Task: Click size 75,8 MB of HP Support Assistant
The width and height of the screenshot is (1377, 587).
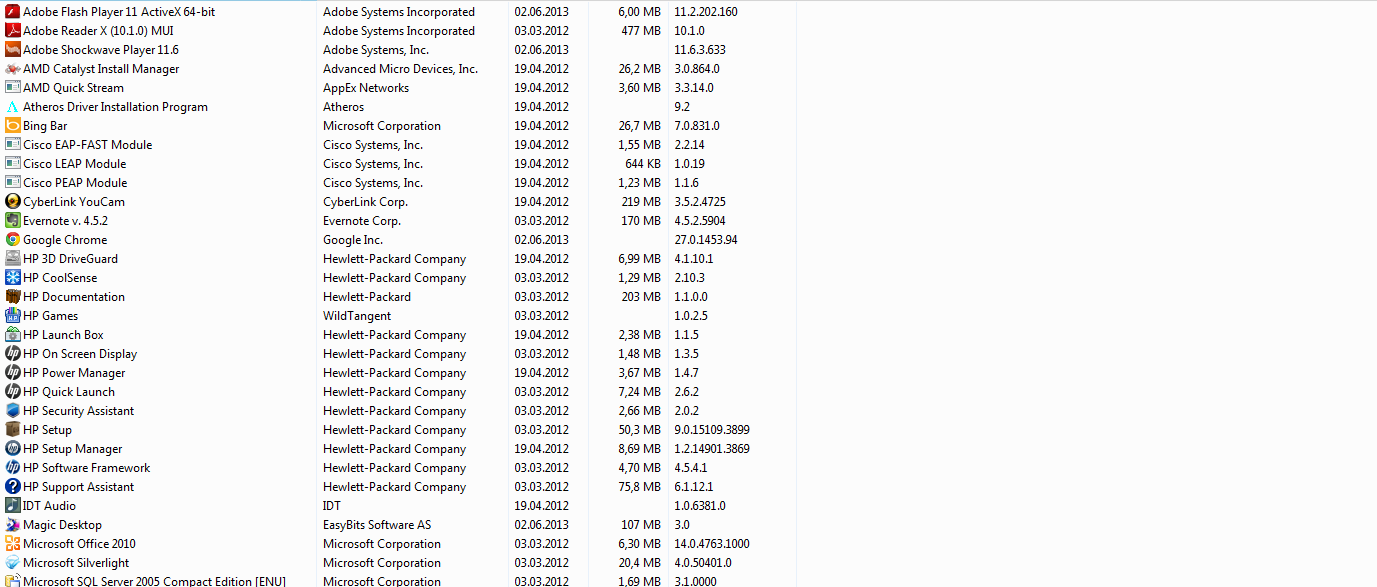Action: 639,487
